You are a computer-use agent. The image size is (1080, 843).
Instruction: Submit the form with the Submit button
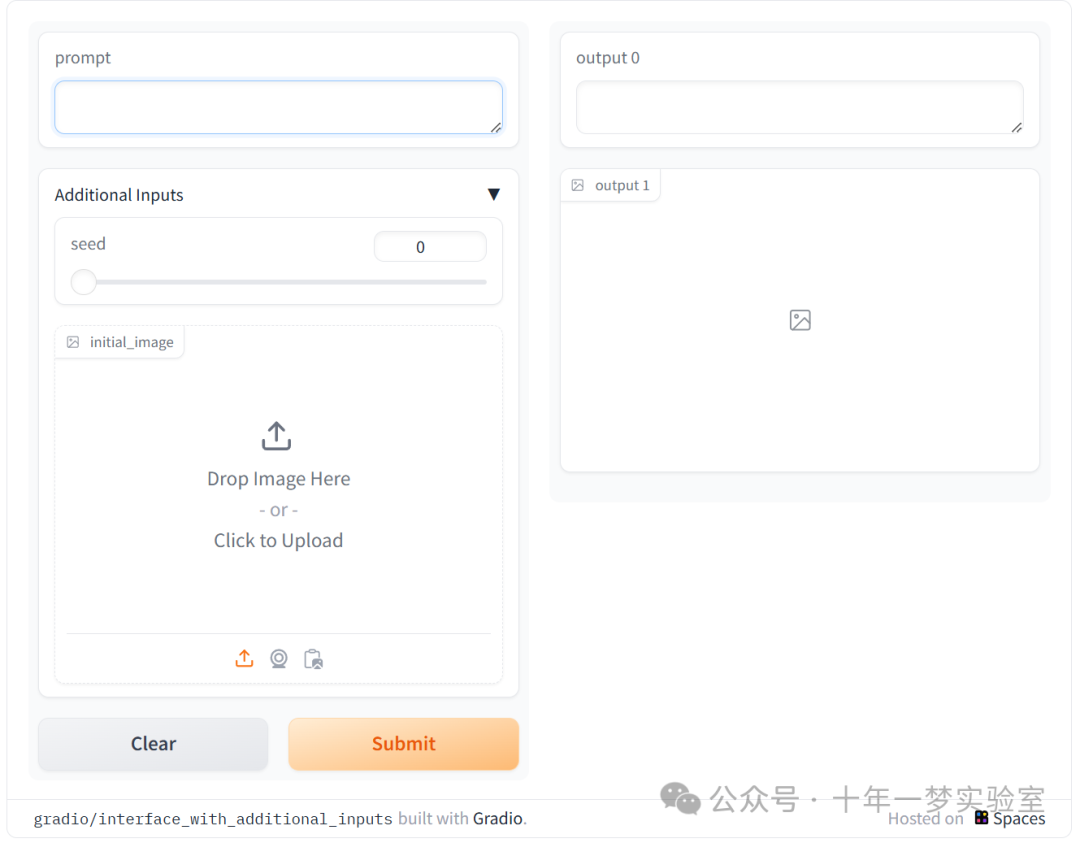pos(404,744)
